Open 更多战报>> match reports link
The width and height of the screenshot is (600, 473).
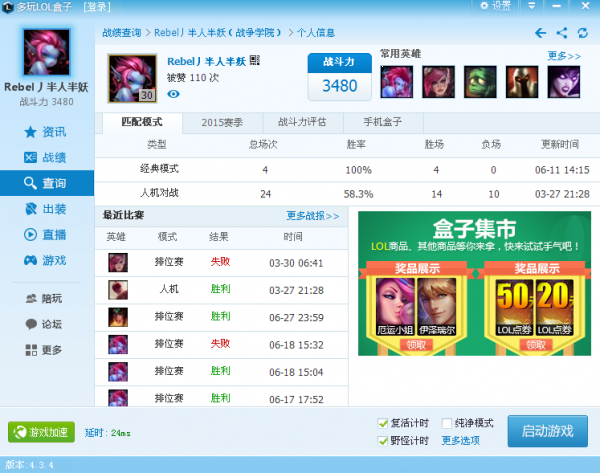point(313,216)
